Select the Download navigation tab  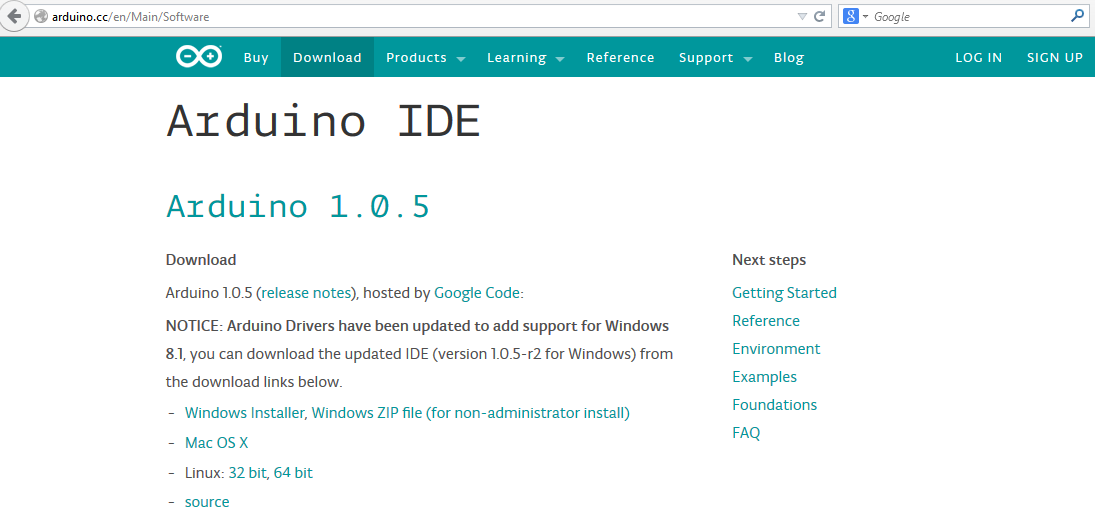pyautogui.click(x=328, y=57)
